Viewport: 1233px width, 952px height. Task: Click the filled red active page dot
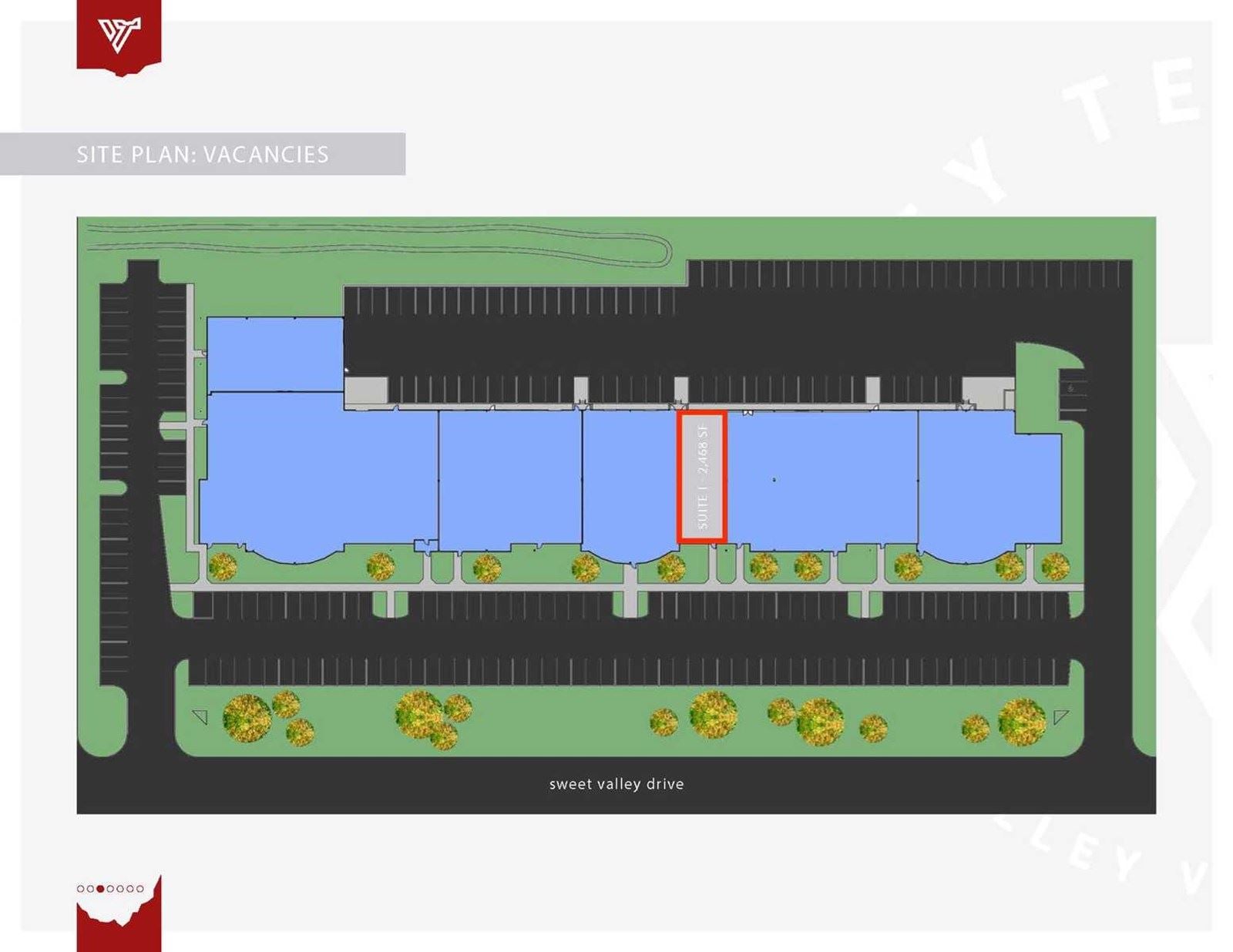pyautogui.click(x=100, y=888)
